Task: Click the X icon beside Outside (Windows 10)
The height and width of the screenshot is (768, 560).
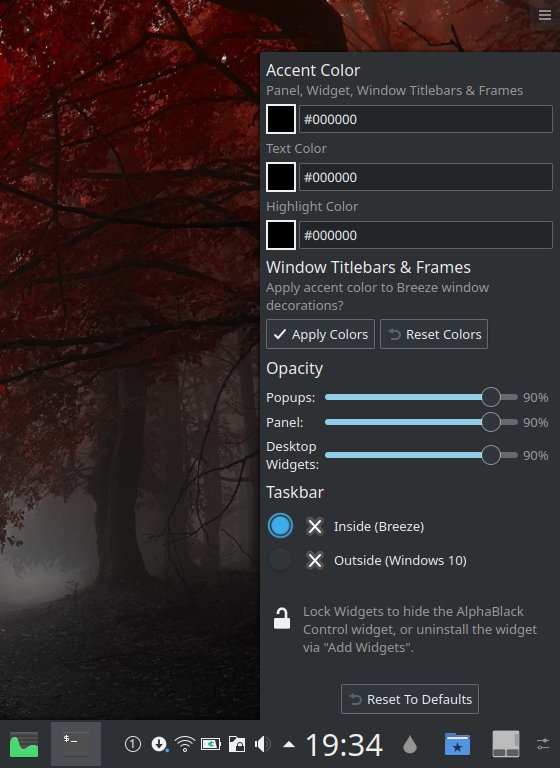Action: point(315,560)
